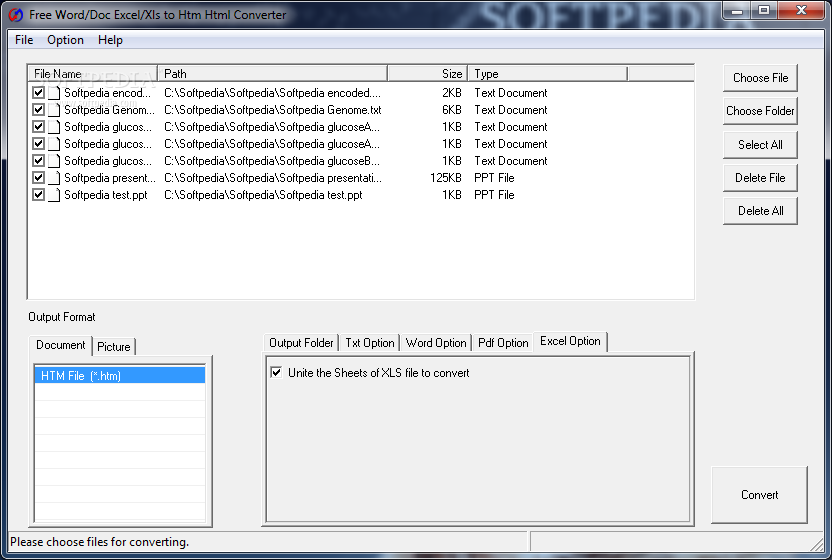Close the converter window
832x560 pixels.
[x=801, y=10]
